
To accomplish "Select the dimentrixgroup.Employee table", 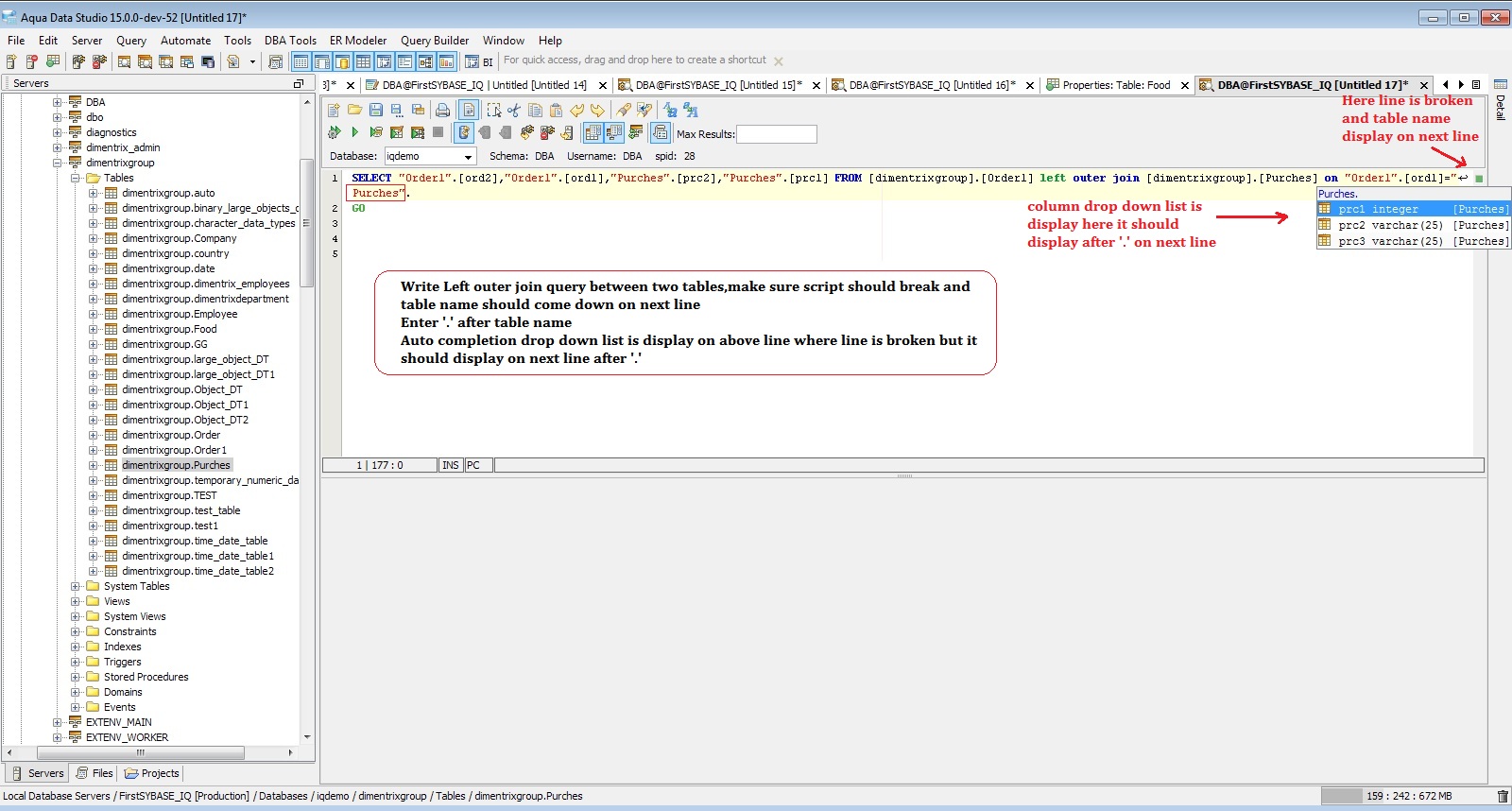I will (x=180, y=314).
